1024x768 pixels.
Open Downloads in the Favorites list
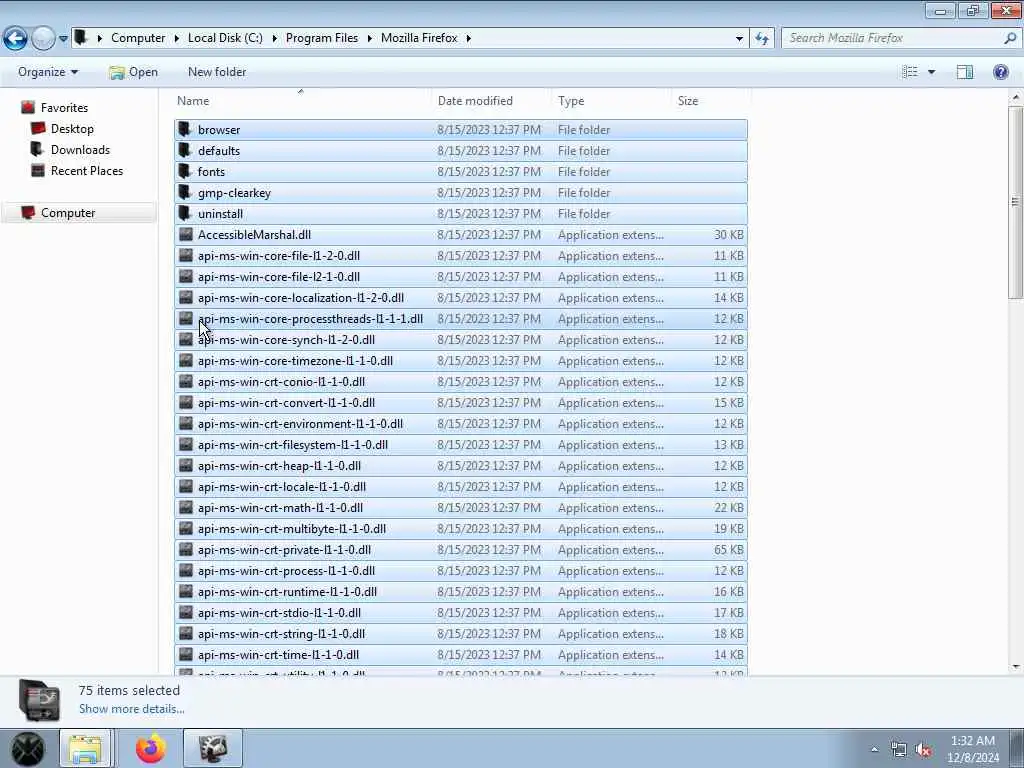80,150
